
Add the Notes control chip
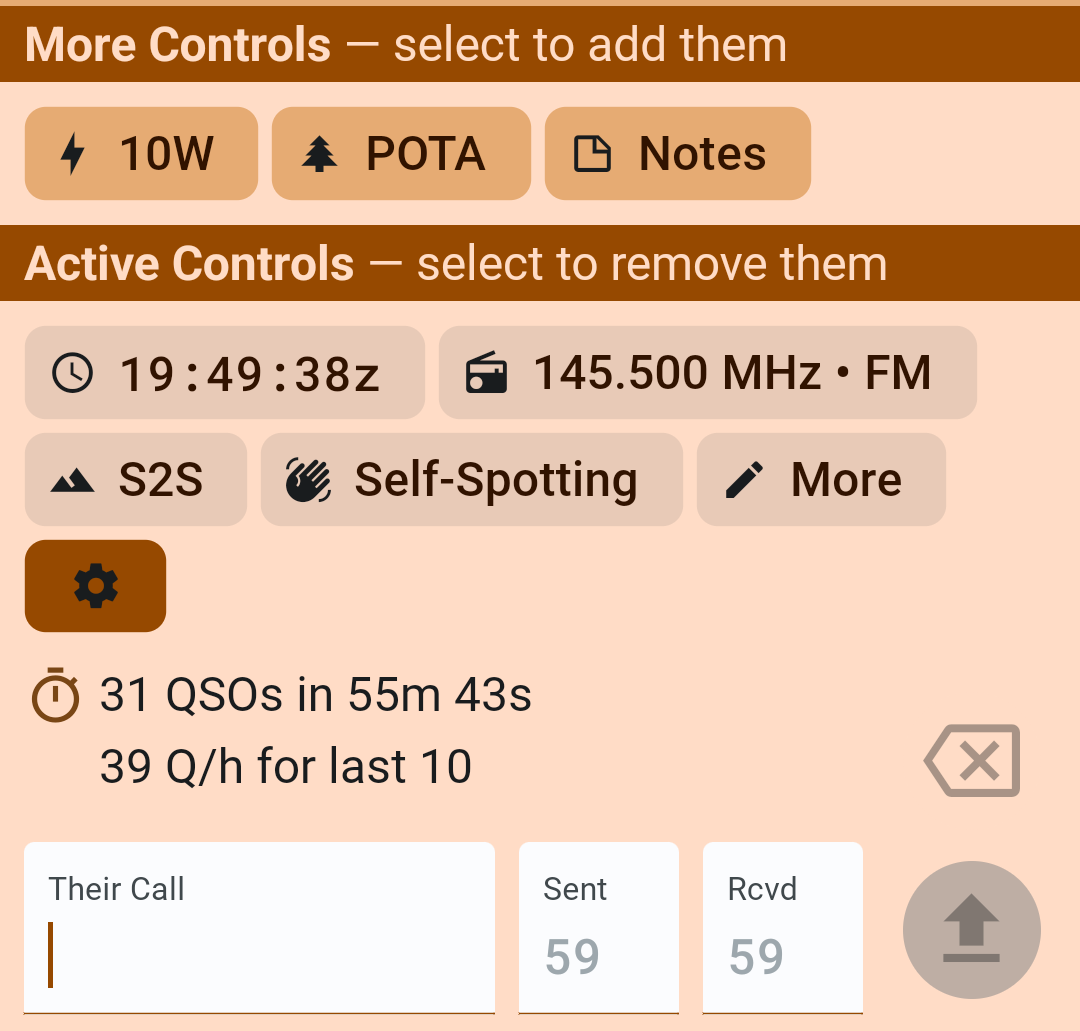pyautogui.click(x=677, y=154)
